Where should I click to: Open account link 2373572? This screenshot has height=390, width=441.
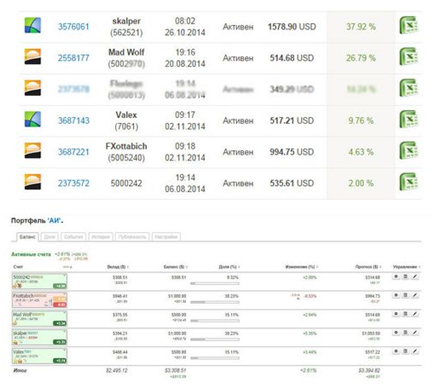[74, 183]
